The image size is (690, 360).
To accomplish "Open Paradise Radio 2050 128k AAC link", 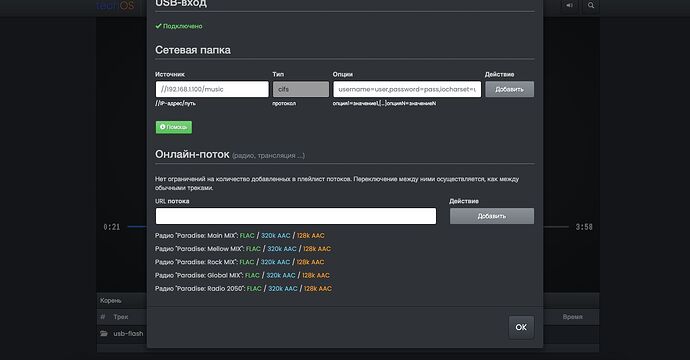I will pos(318,288).
